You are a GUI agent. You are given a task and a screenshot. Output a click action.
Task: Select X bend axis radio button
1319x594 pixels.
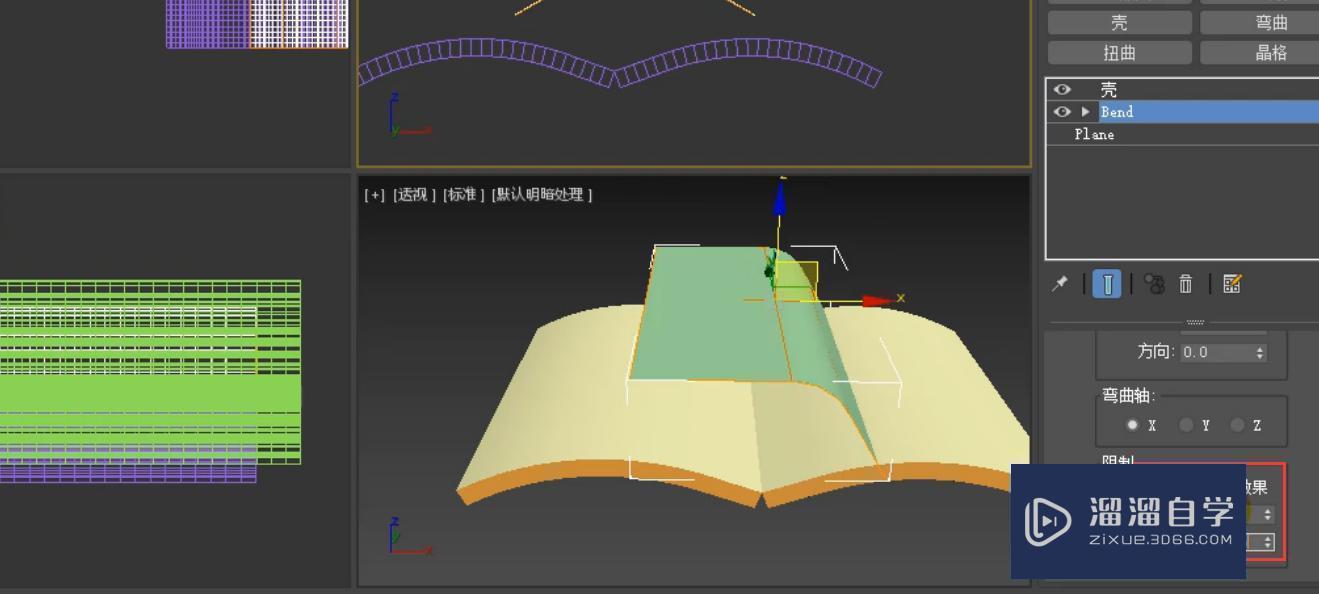pos(1132,425)
